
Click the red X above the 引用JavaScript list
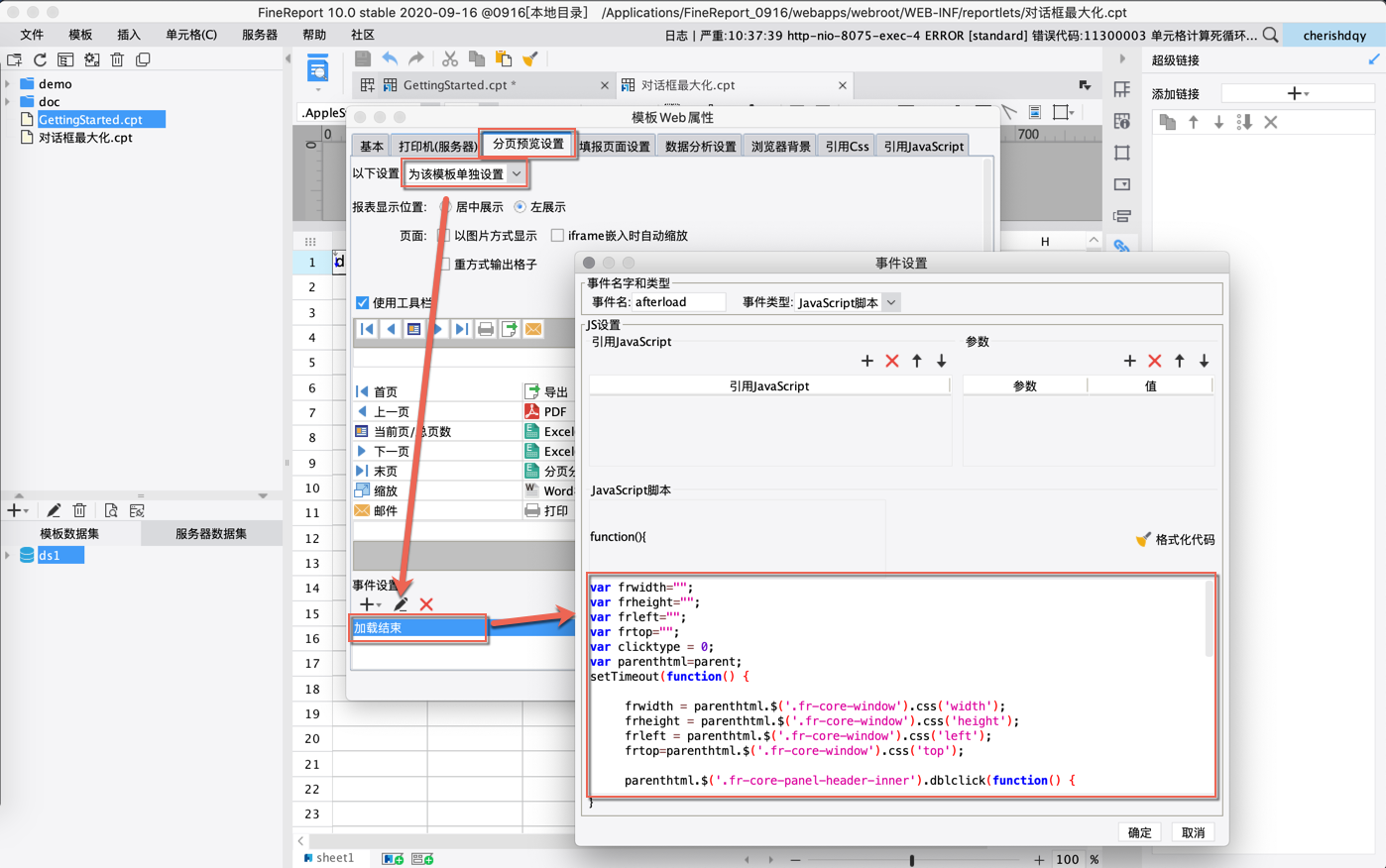tap(892, 362)
